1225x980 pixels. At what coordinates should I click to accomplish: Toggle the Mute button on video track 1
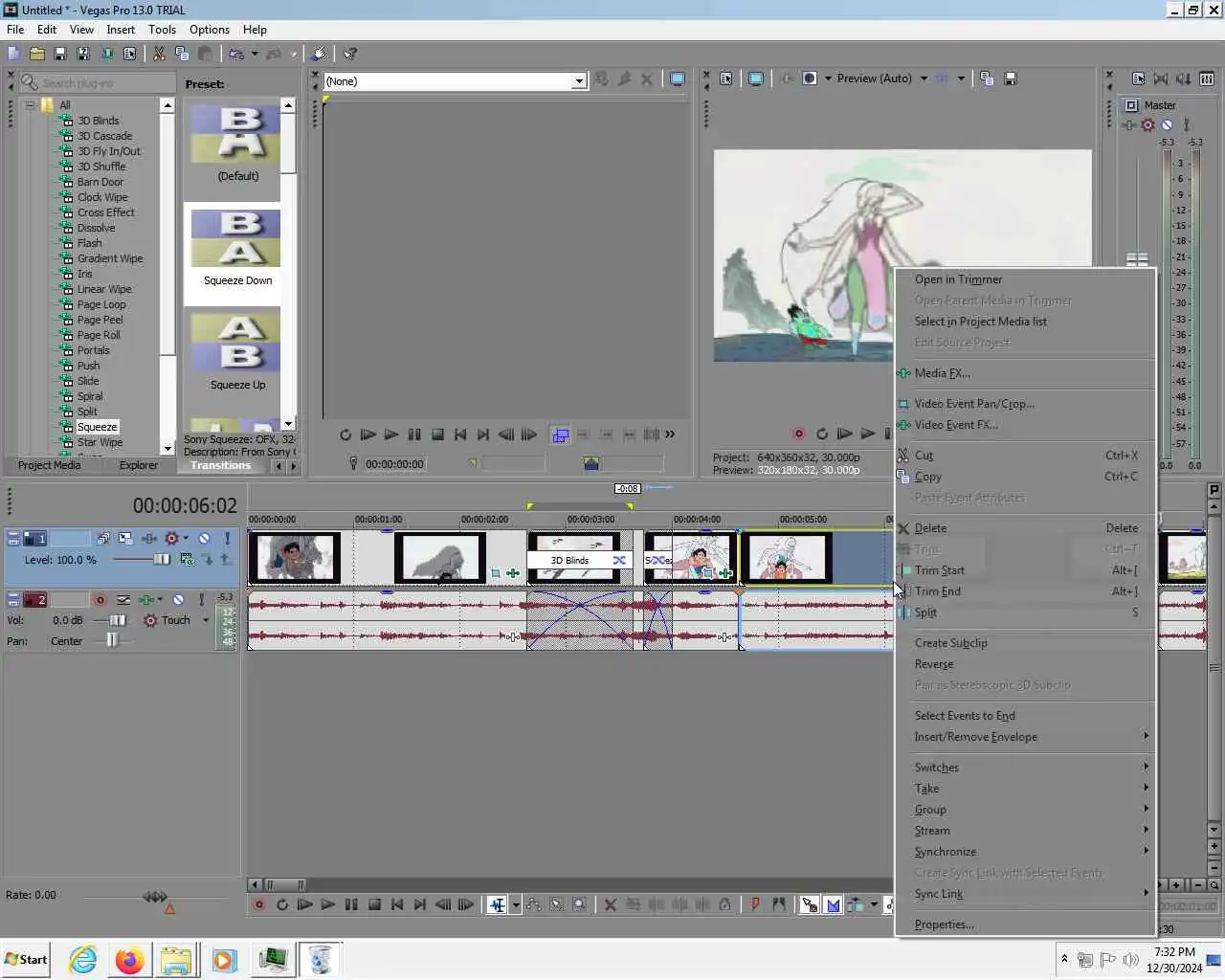click(204, 539)
